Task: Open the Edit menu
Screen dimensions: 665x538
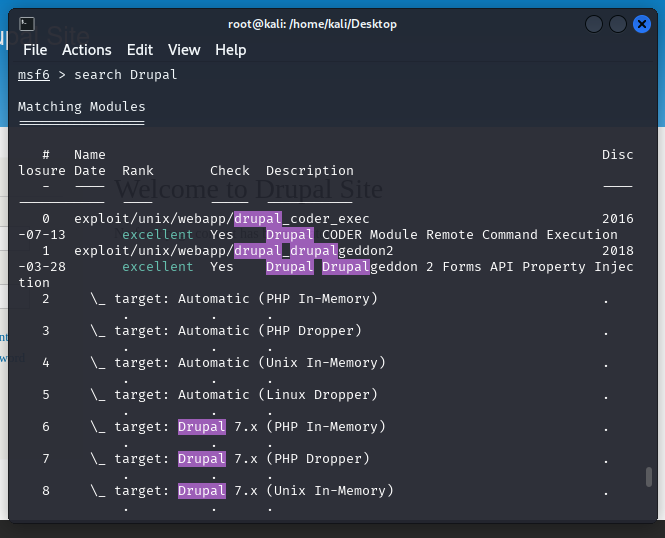Action: tap(140, 50)
